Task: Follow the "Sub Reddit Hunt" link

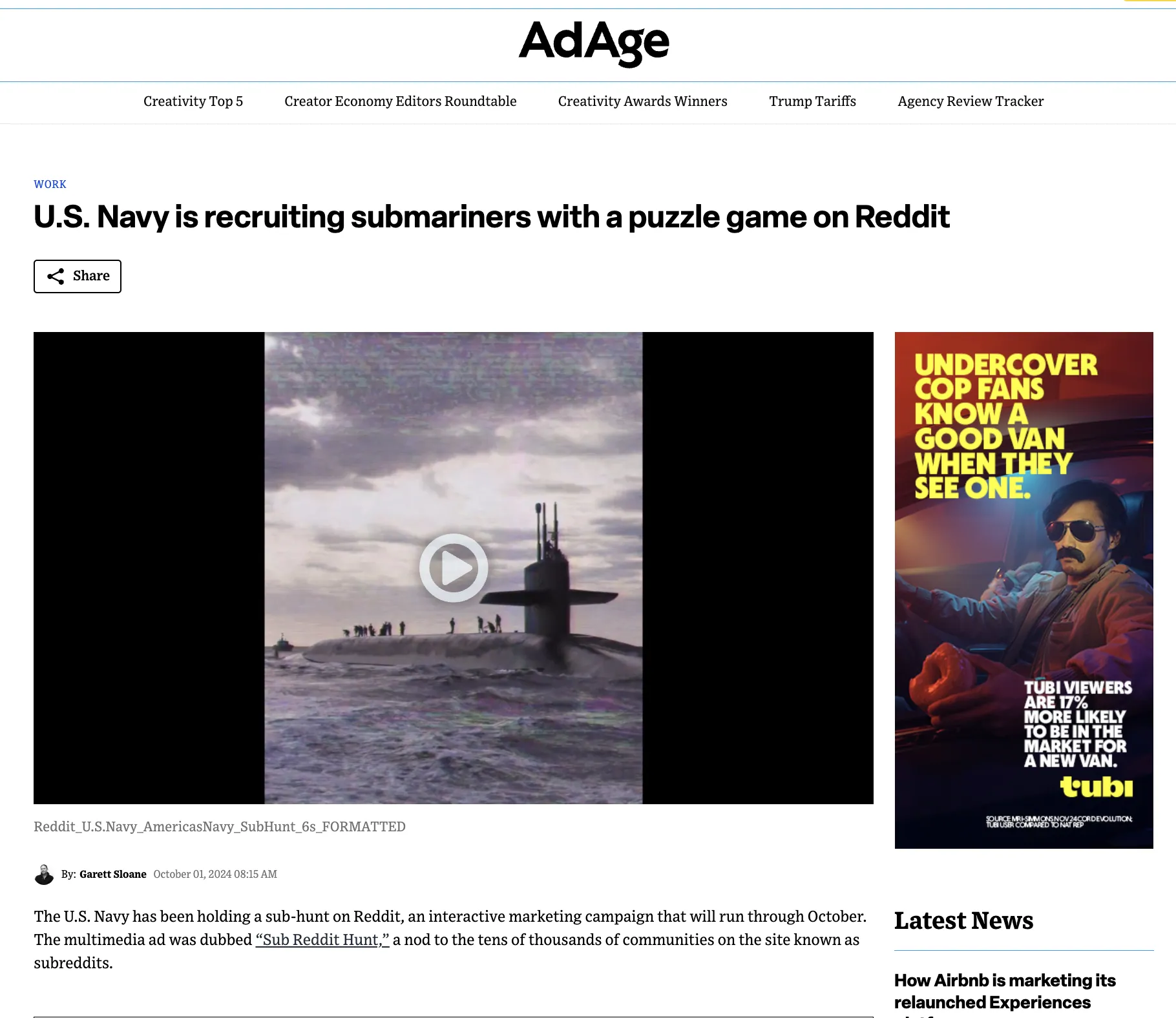Action: click(x=322, y=940)
